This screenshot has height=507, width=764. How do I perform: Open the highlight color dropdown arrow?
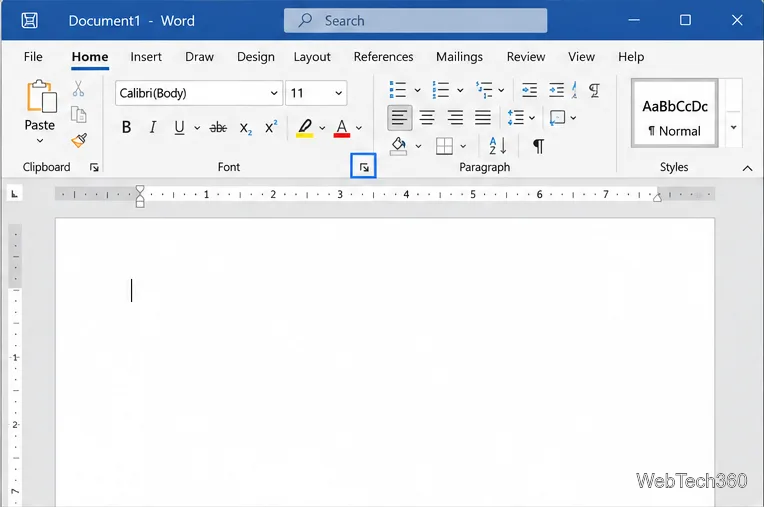(322, 128)
